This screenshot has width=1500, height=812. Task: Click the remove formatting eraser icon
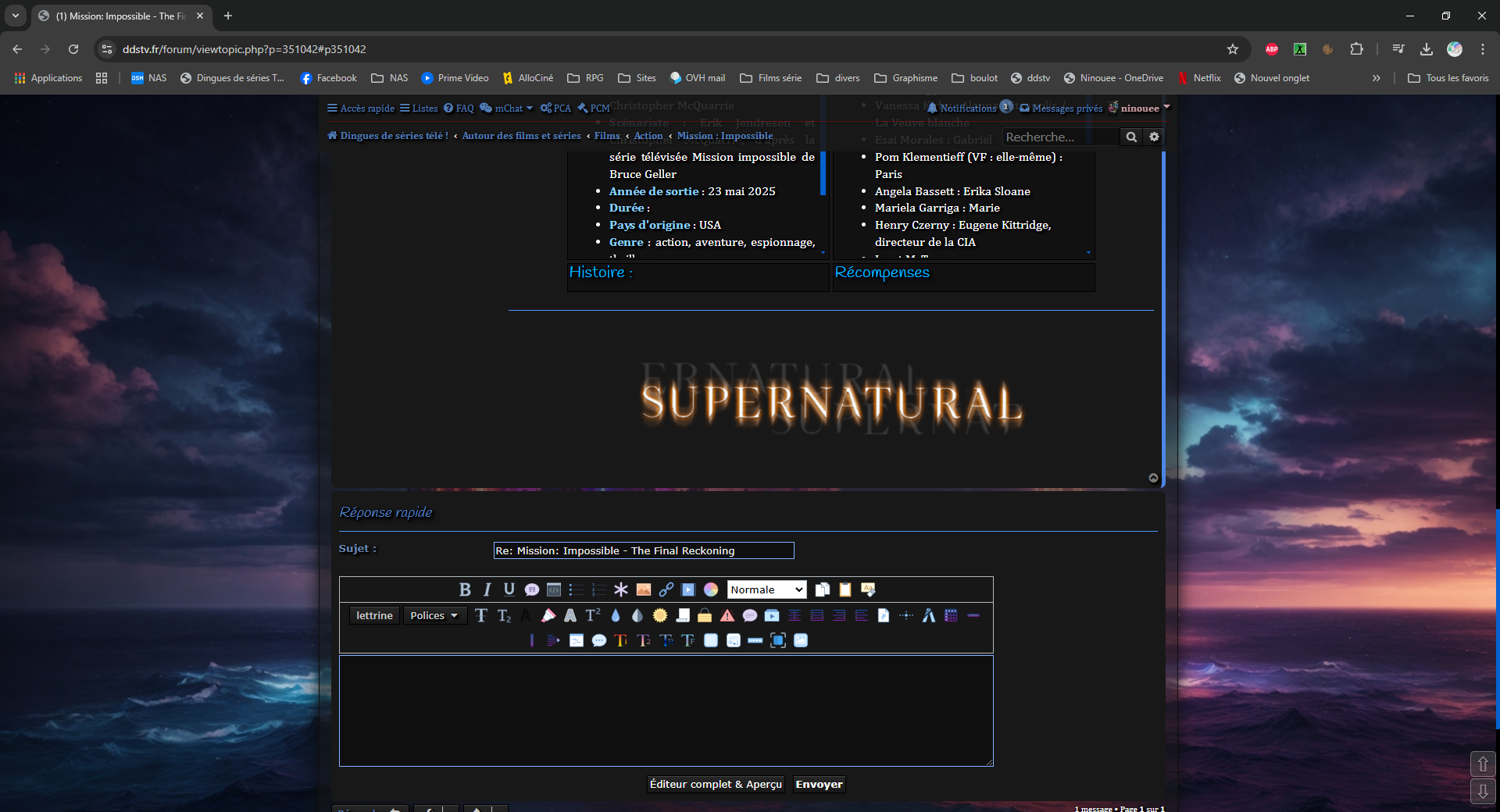point(868,589)
